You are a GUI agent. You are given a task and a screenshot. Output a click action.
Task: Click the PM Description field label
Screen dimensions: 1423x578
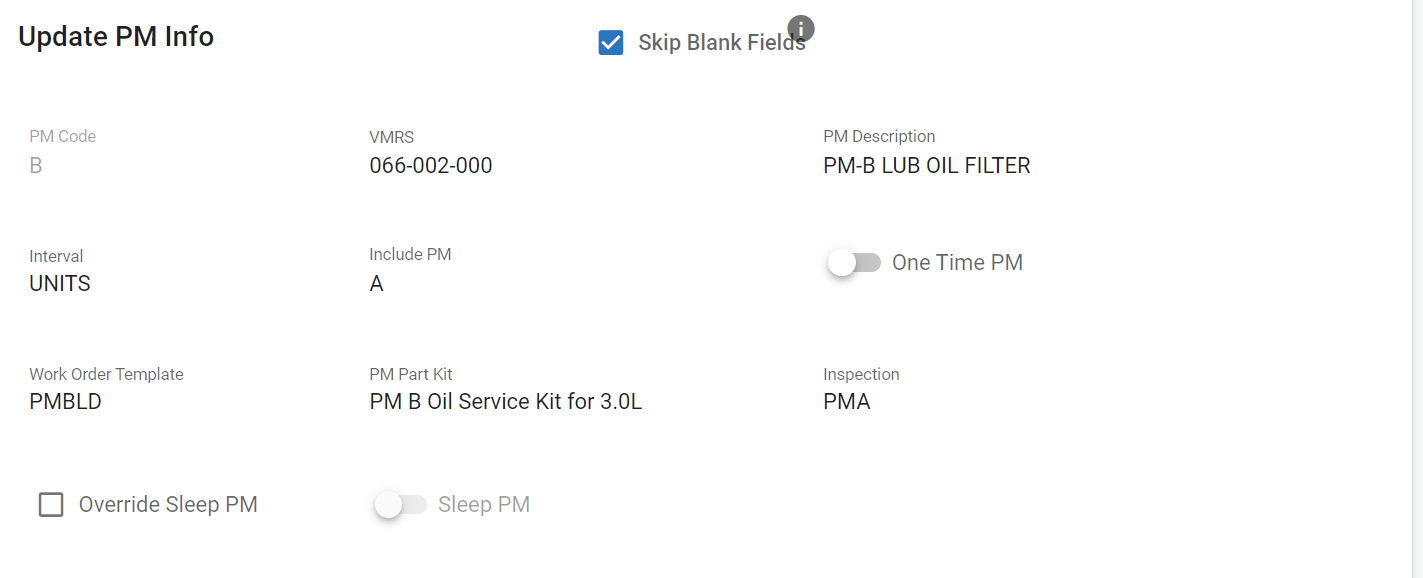(x=879, y=137)
